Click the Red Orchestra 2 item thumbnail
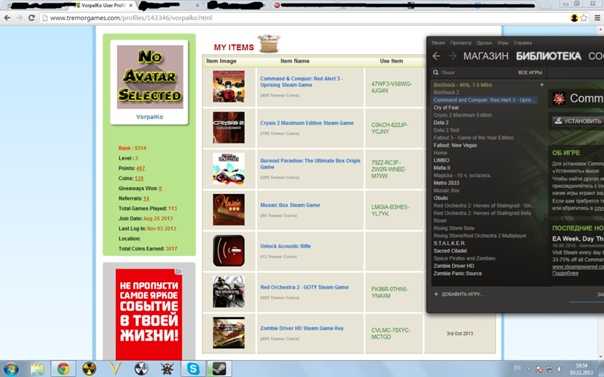The width and height of the screenshot is (604, 377). click(x=229, y=292)
